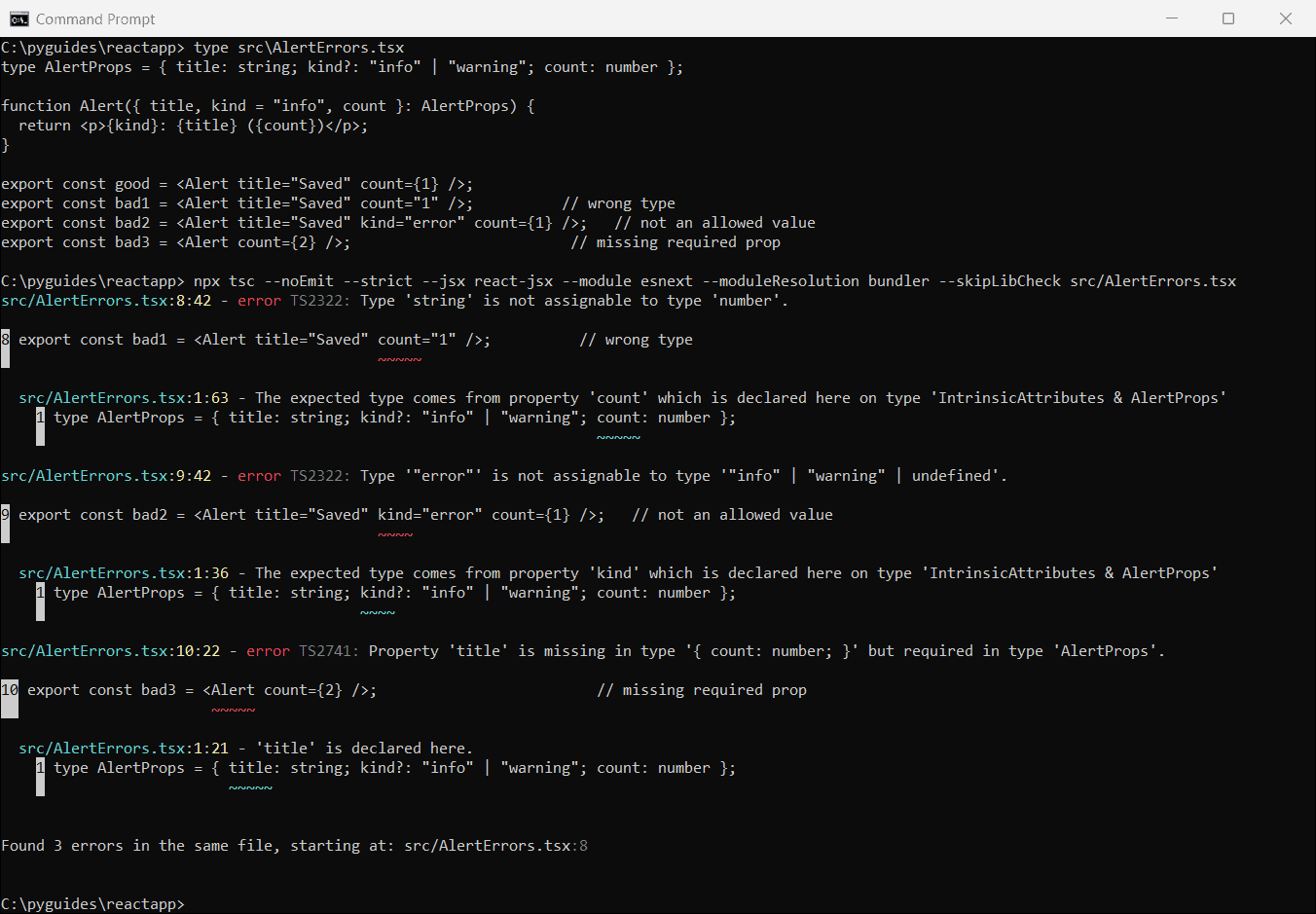Image resolution: width=1316 pixels, height=914 pixels.
Task: Close the Command Prompt window
Action: point(1286,18)
